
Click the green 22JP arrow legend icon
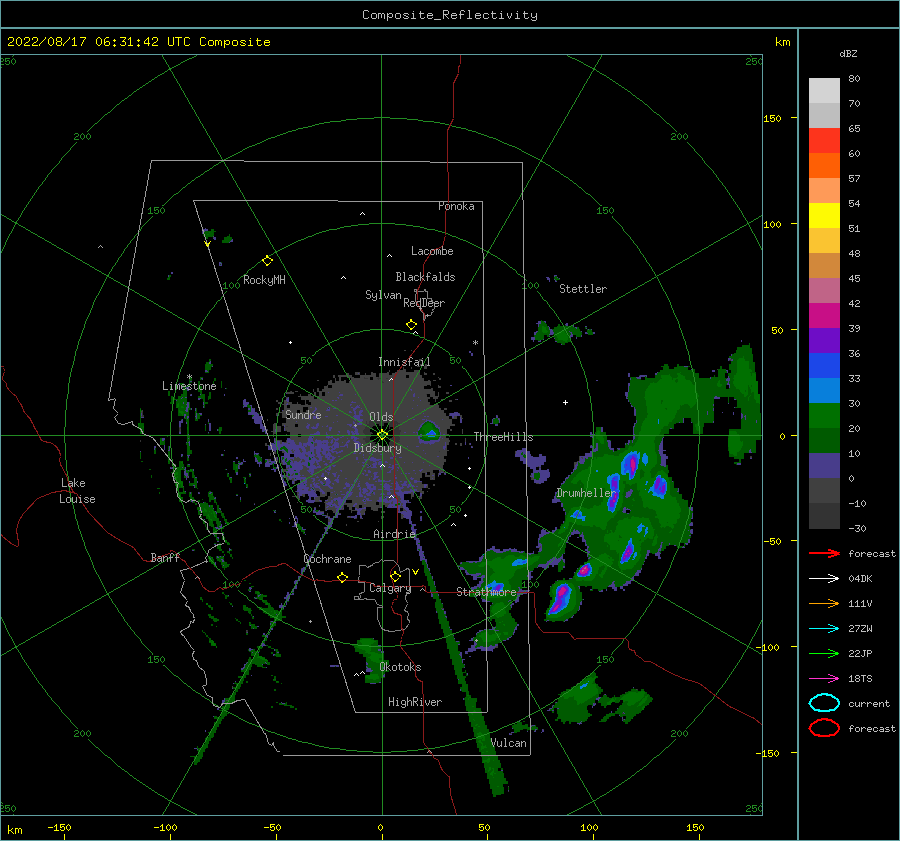coord(824,653)
